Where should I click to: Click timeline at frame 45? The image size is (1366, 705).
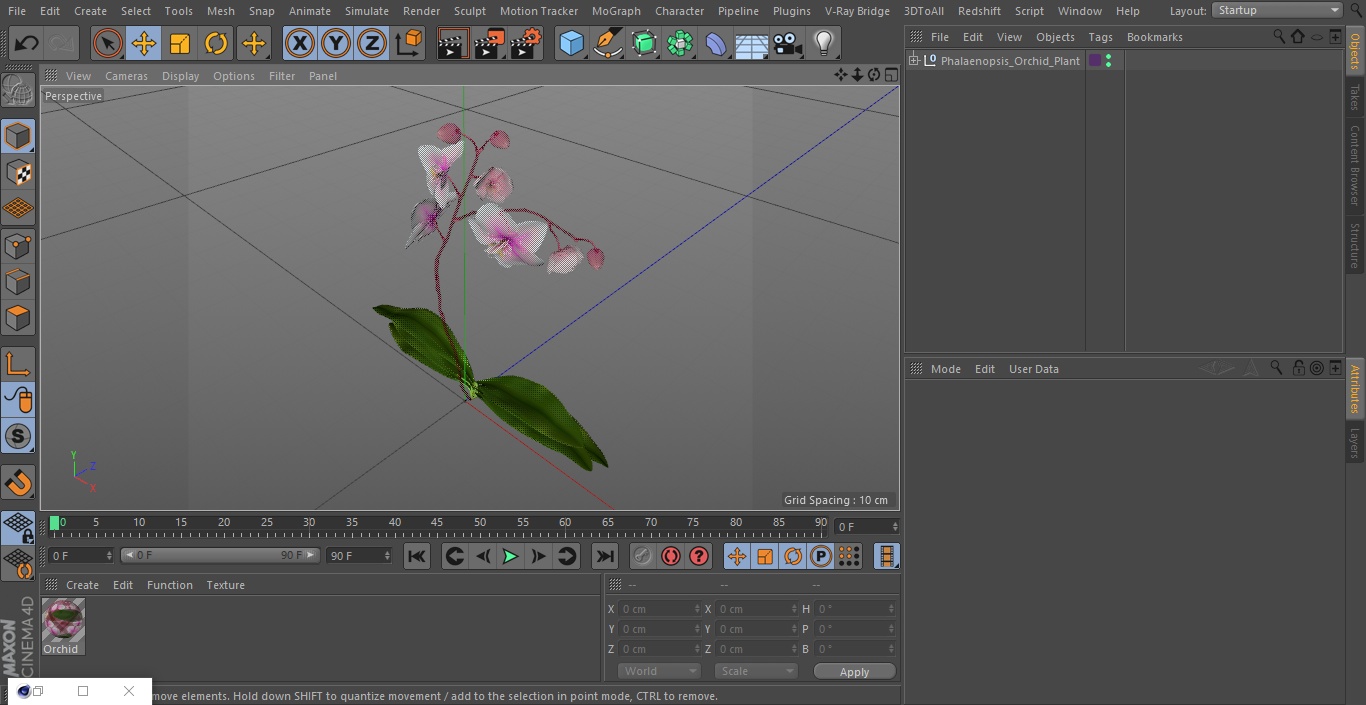[x=437, y=523]
